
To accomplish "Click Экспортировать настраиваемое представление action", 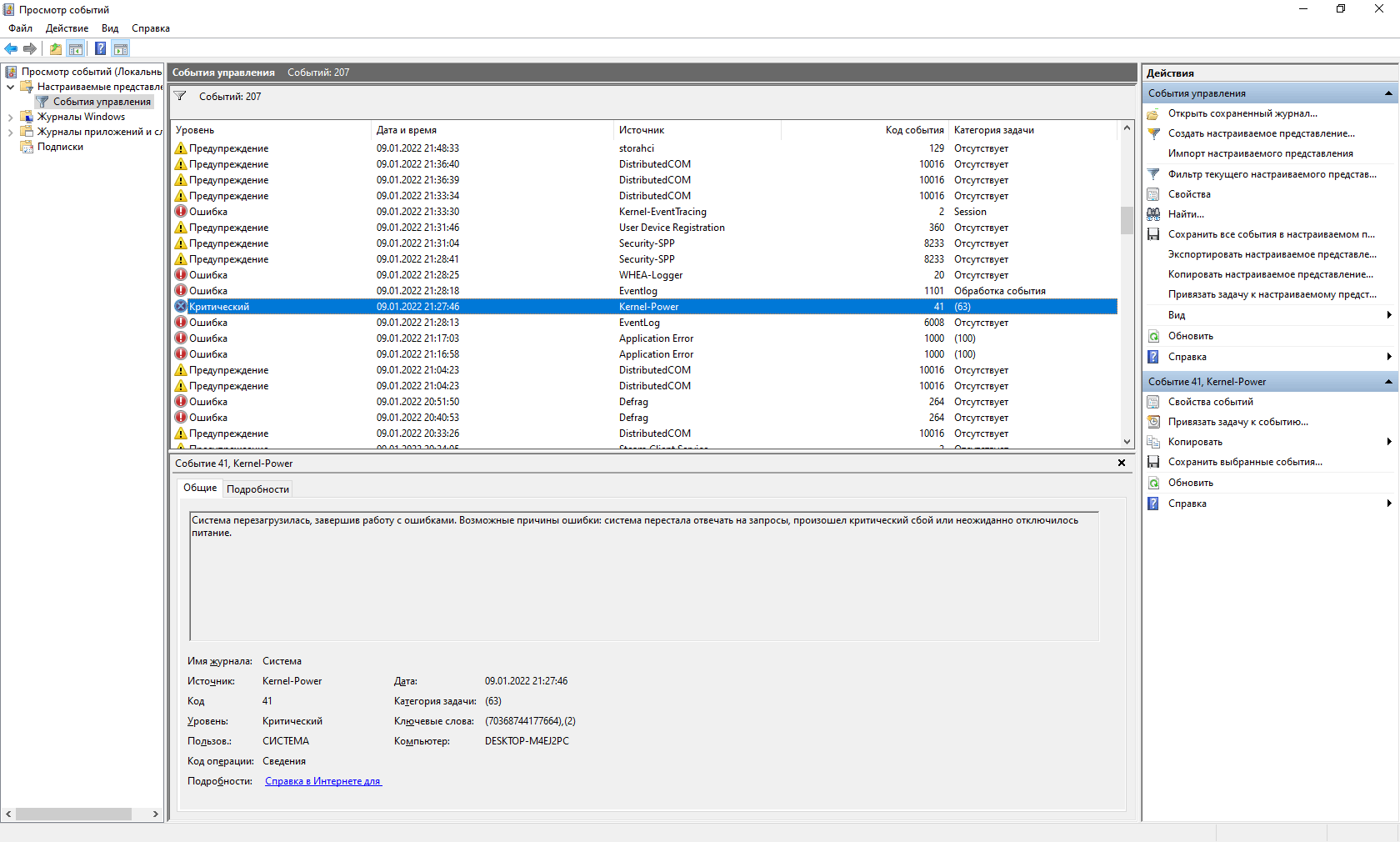I will tap(1272, 254).
